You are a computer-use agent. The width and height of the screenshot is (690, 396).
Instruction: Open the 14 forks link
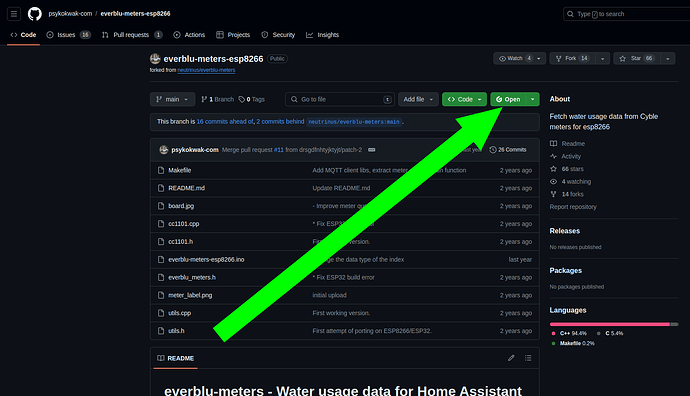[567, 194]
